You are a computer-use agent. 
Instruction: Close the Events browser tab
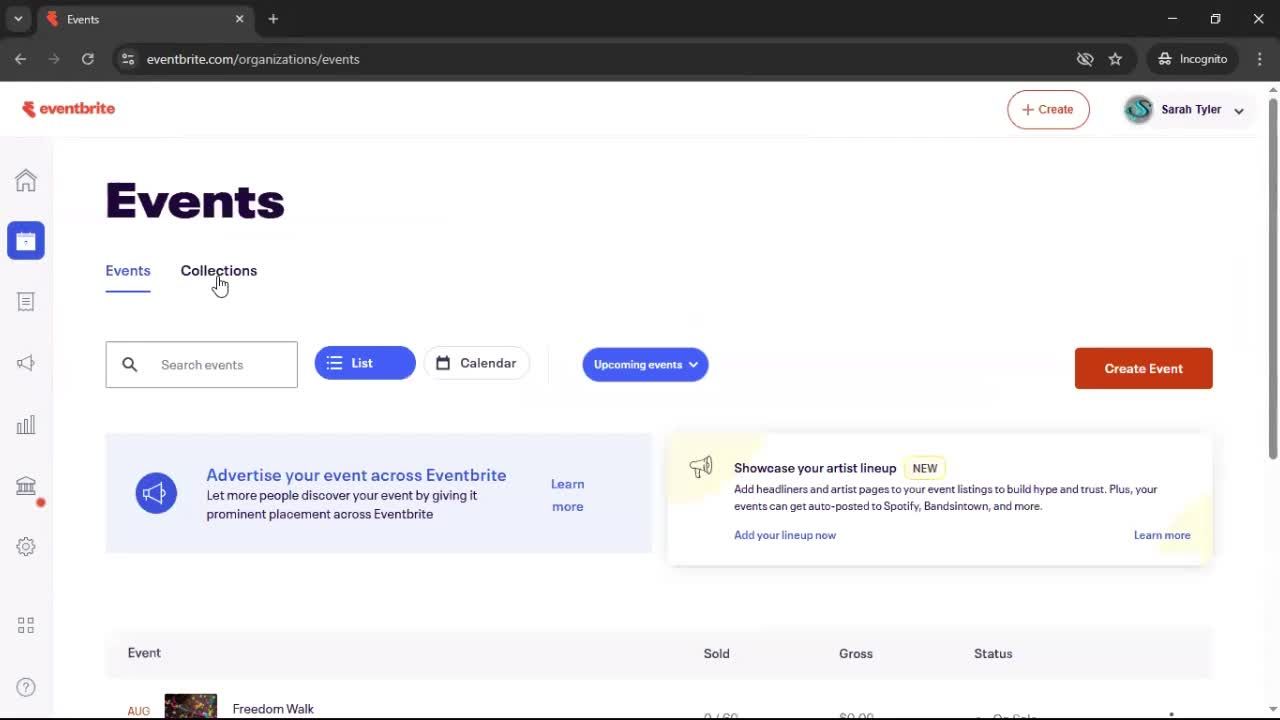pos(239,19)
